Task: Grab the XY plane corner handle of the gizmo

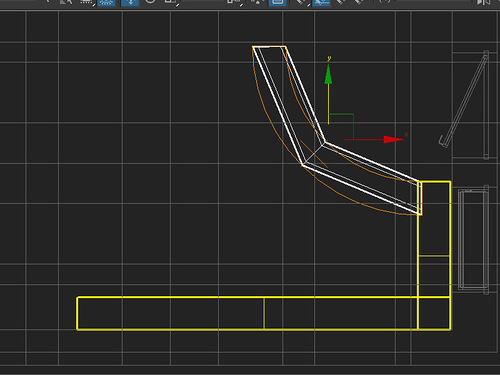Action: point(341,127)
